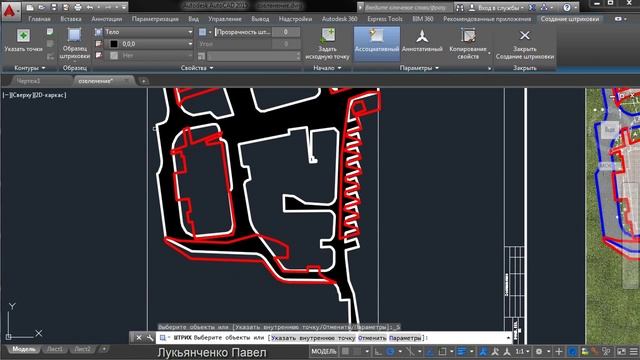Open the disabled background color dropdown Нет
This screenshot has height=360, width=640.
[148, 56]
